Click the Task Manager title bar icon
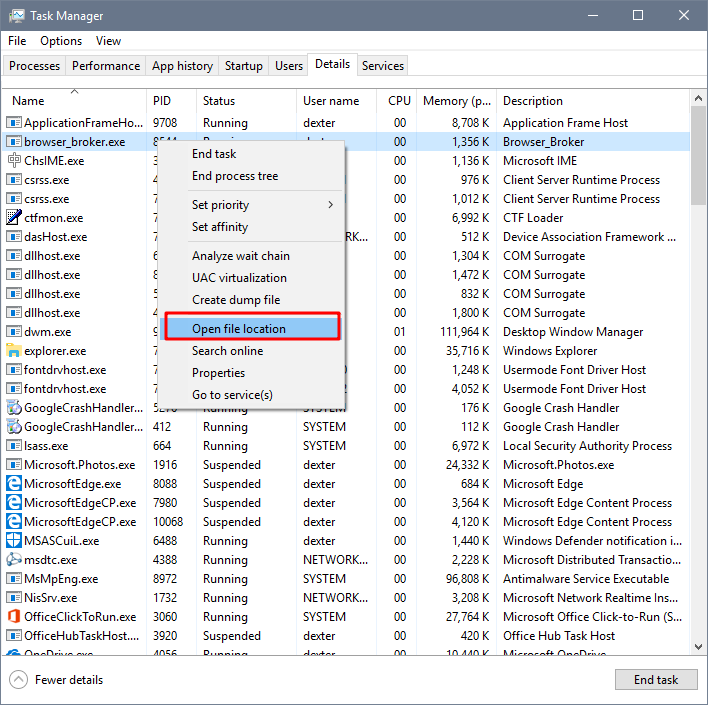The image size is (708, 705). pyautogui.click(x=17, y=16)
